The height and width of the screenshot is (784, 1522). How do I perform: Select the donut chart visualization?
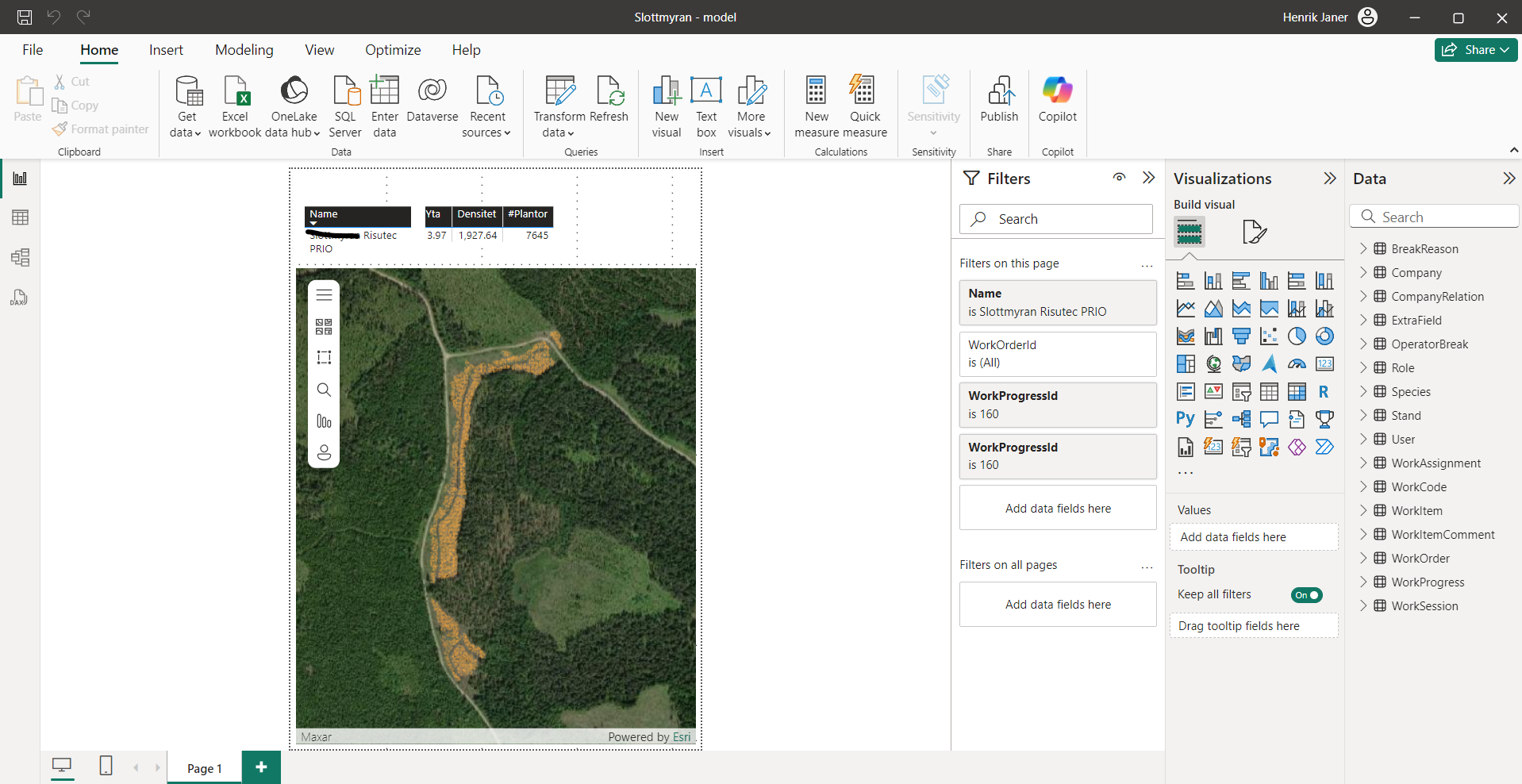[1324, 336]
